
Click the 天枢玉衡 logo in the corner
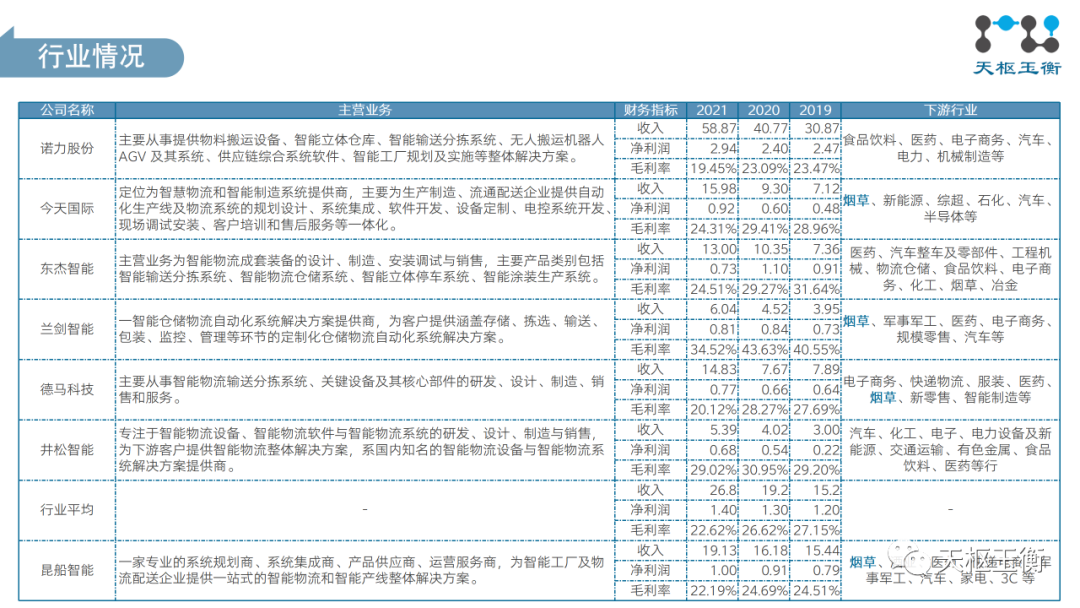point(1015,46)
